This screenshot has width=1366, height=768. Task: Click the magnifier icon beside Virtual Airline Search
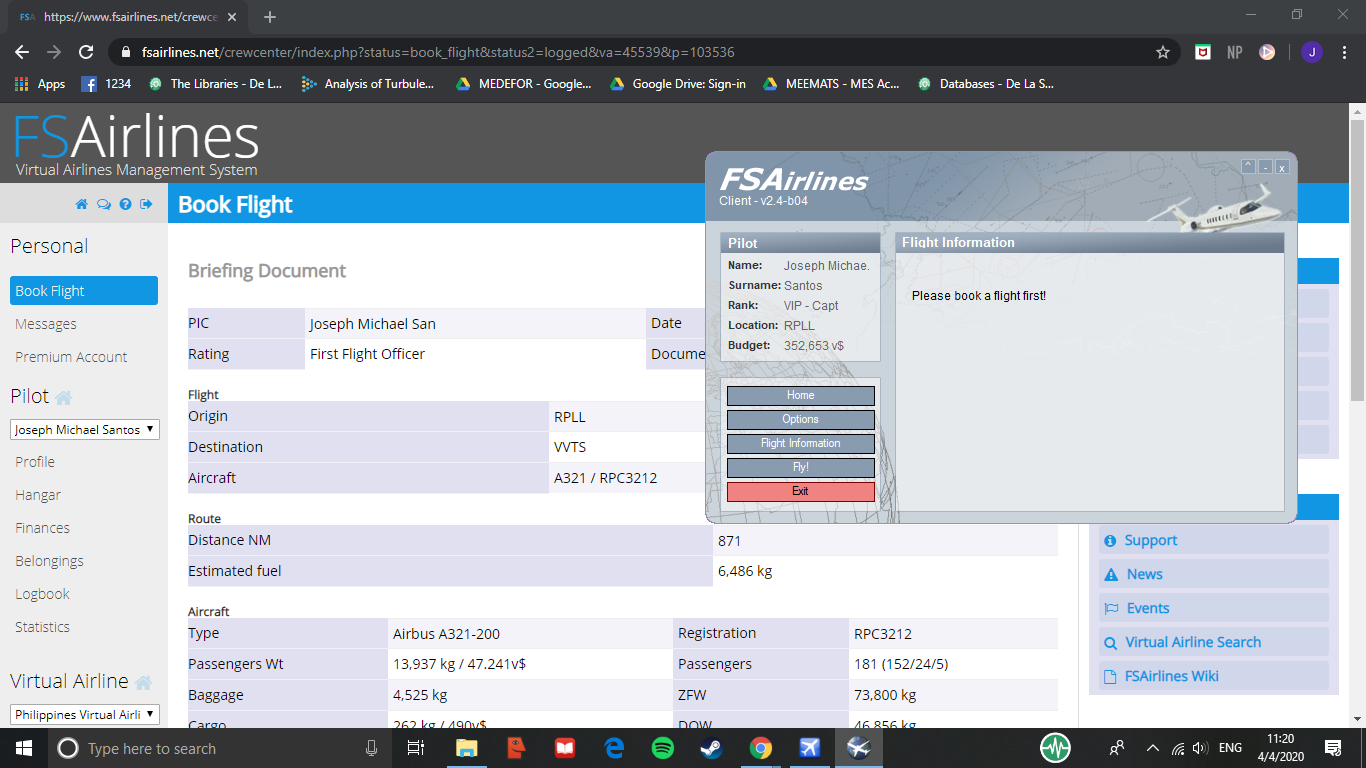pos(1110,643)
